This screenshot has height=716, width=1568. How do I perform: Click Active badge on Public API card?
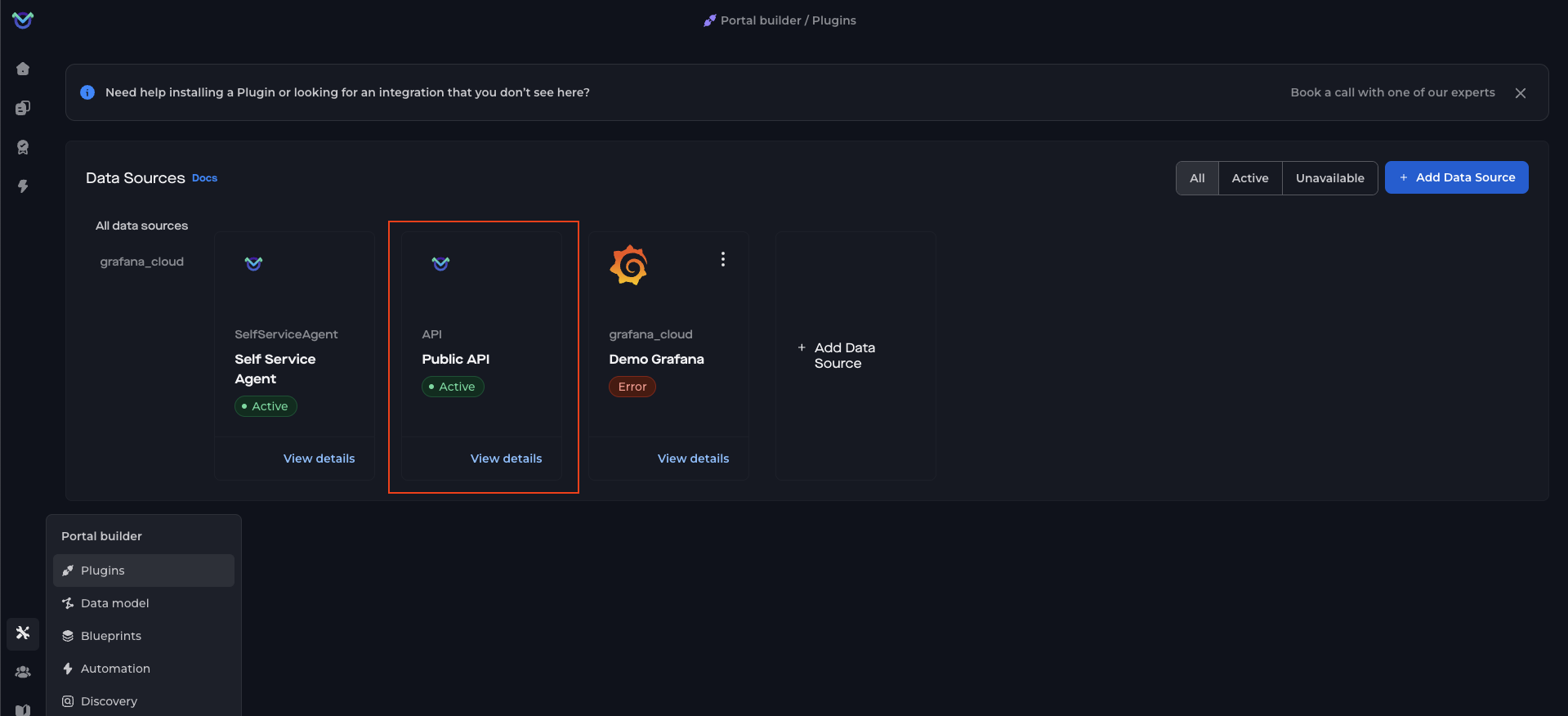(x=453, y=387)
